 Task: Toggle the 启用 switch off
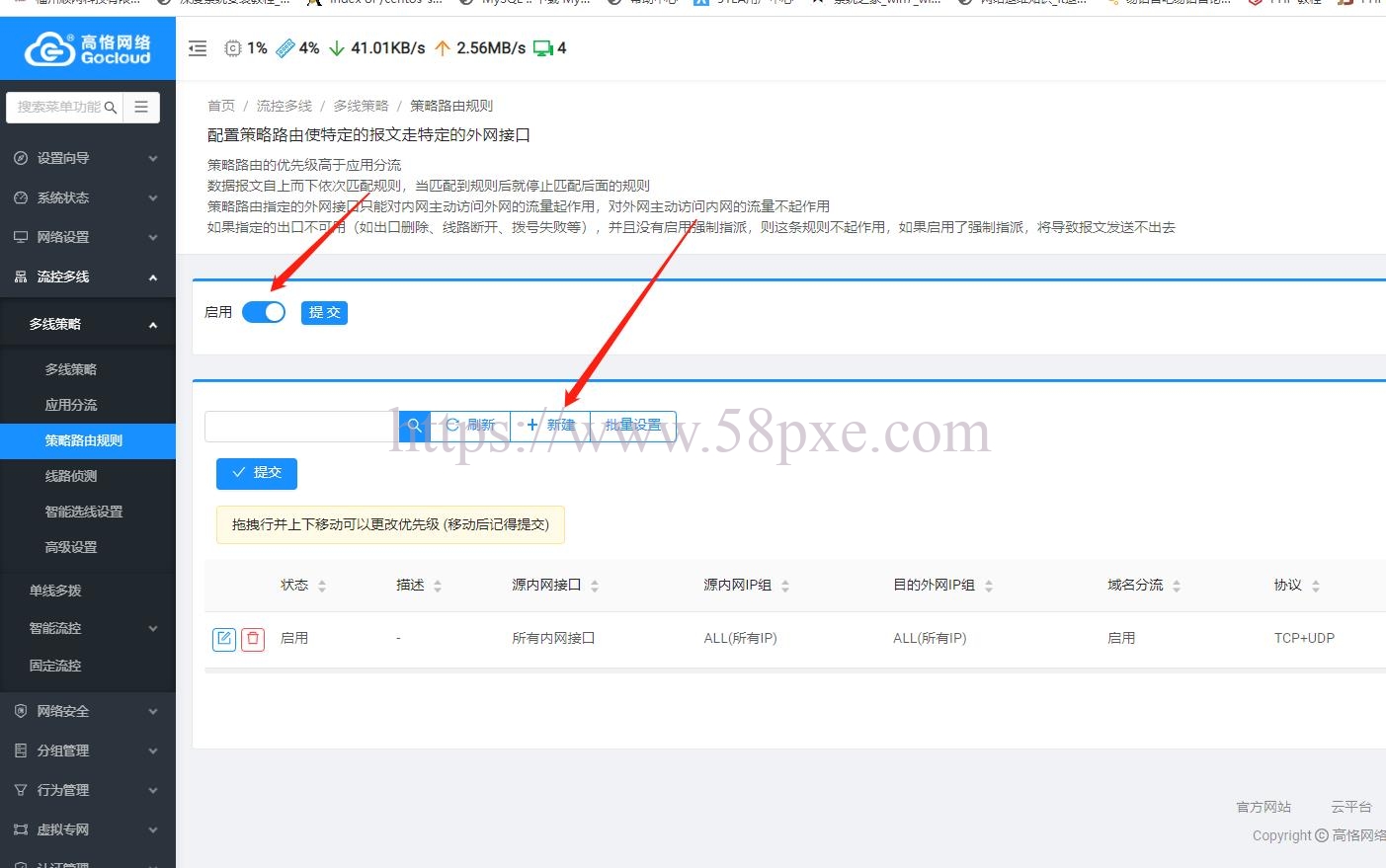(264, 312)
